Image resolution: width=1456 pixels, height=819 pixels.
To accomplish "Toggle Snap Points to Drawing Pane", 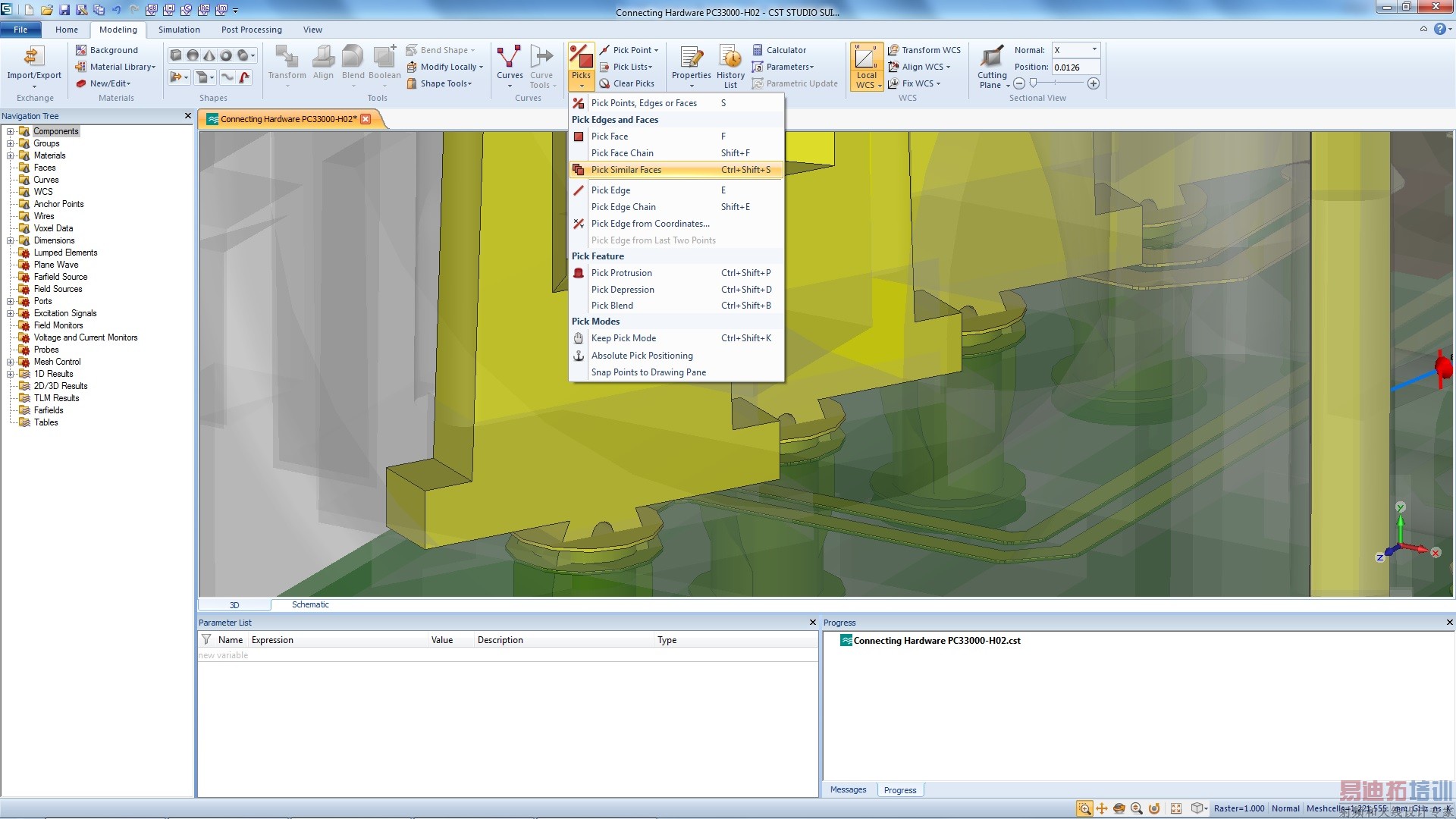I will 648,372.
